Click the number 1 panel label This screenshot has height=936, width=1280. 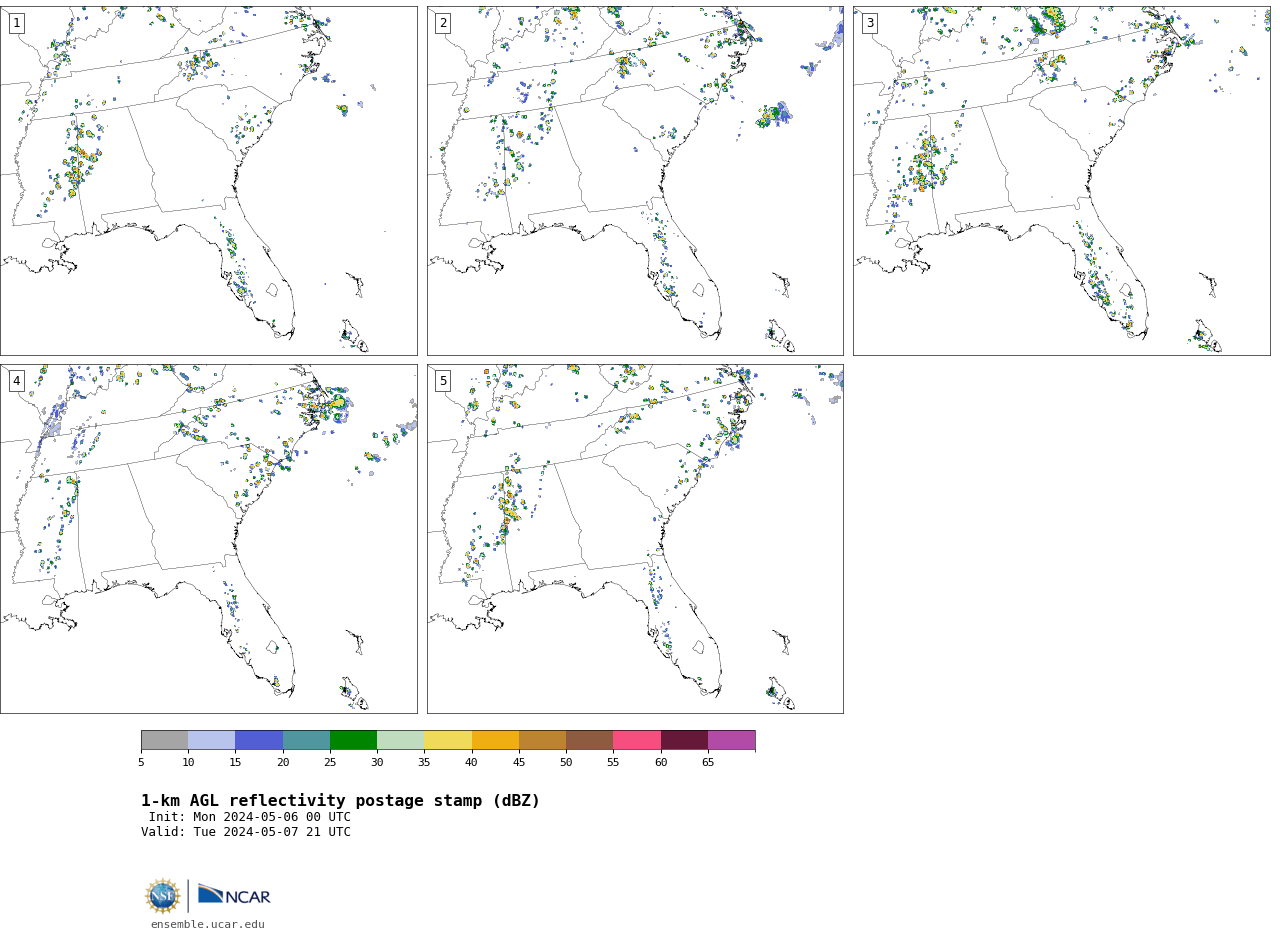(x=16, y=23)
